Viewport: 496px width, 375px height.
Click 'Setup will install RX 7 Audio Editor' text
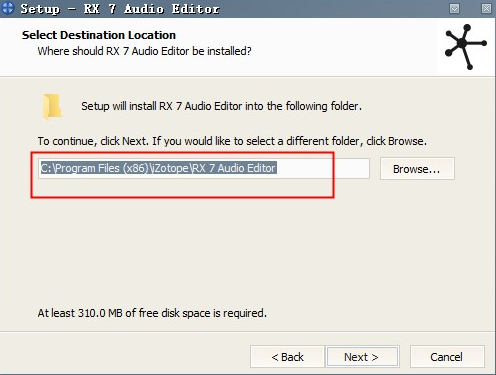coord(221,106)
